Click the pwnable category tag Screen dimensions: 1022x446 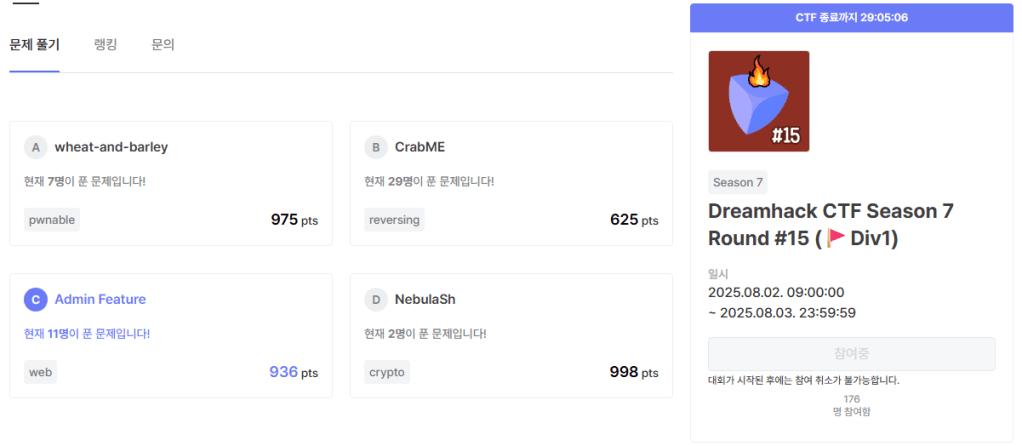[x=51, y=220]
